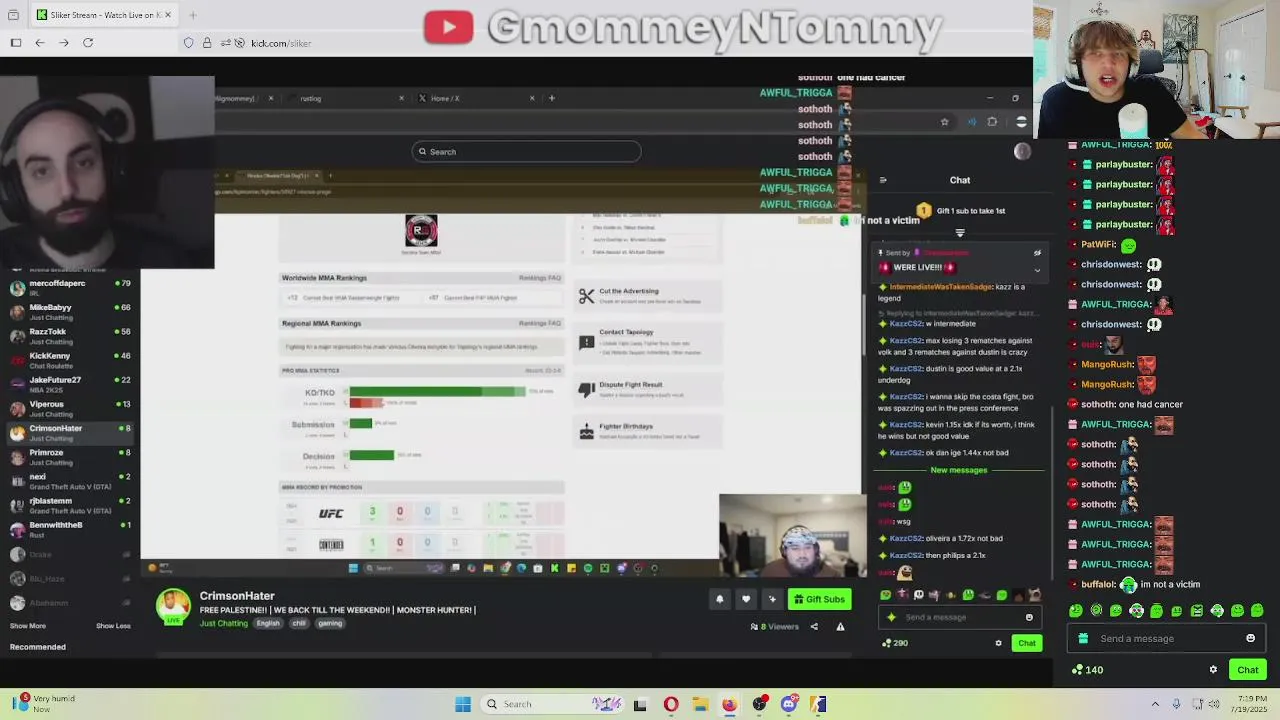1280x720 pixels.
Task: Click the Search box in inner browser
Action: pos(526,152)
